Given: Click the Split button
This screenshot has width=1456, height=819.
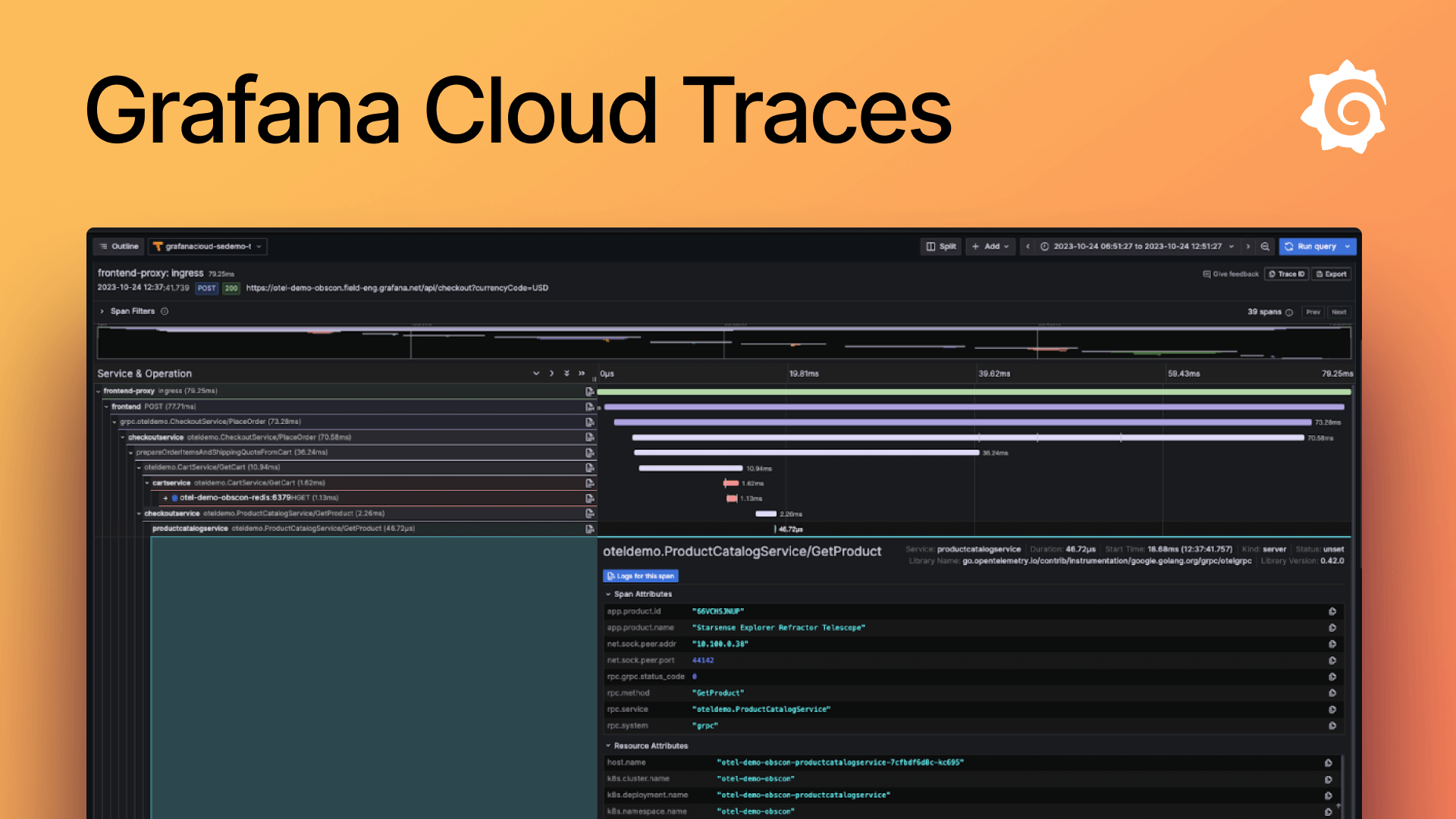Looking at the screenshot, I should pyautogui.click(x=941, y=246).
